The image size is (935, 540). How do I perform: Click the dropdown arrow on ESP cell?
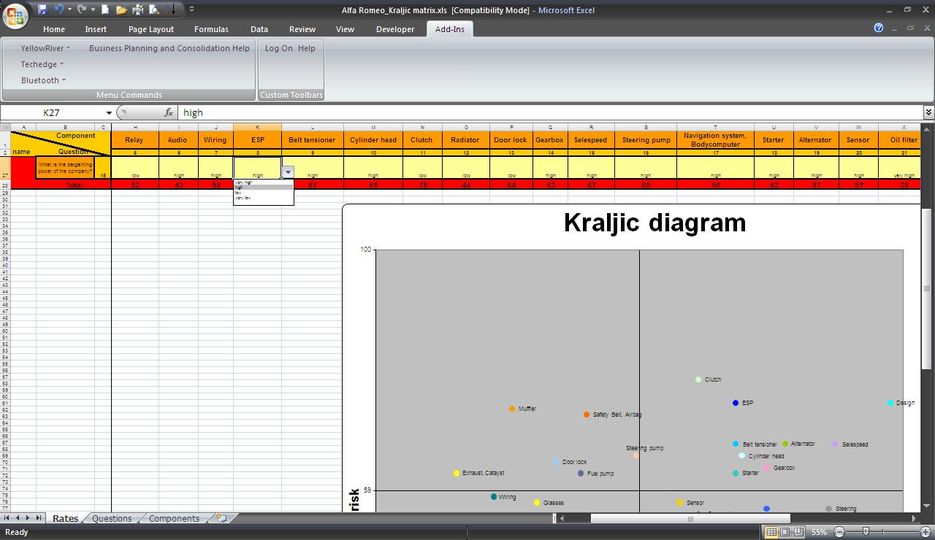288,172
